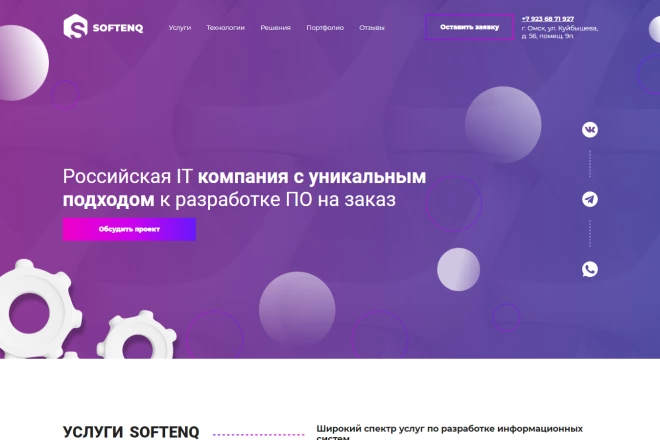Go to the Технологии menu item
Image resolution: width=660 pixels, height=440 pixels.
(225, 28)
